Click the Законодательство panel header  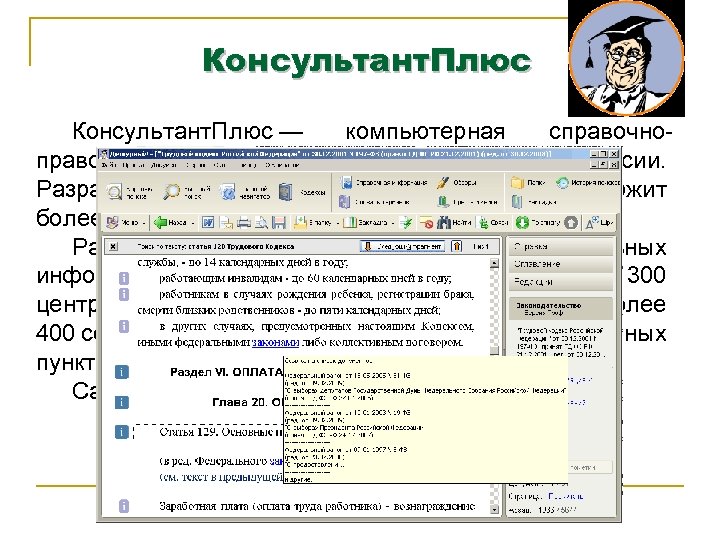[x=560, y=309]
